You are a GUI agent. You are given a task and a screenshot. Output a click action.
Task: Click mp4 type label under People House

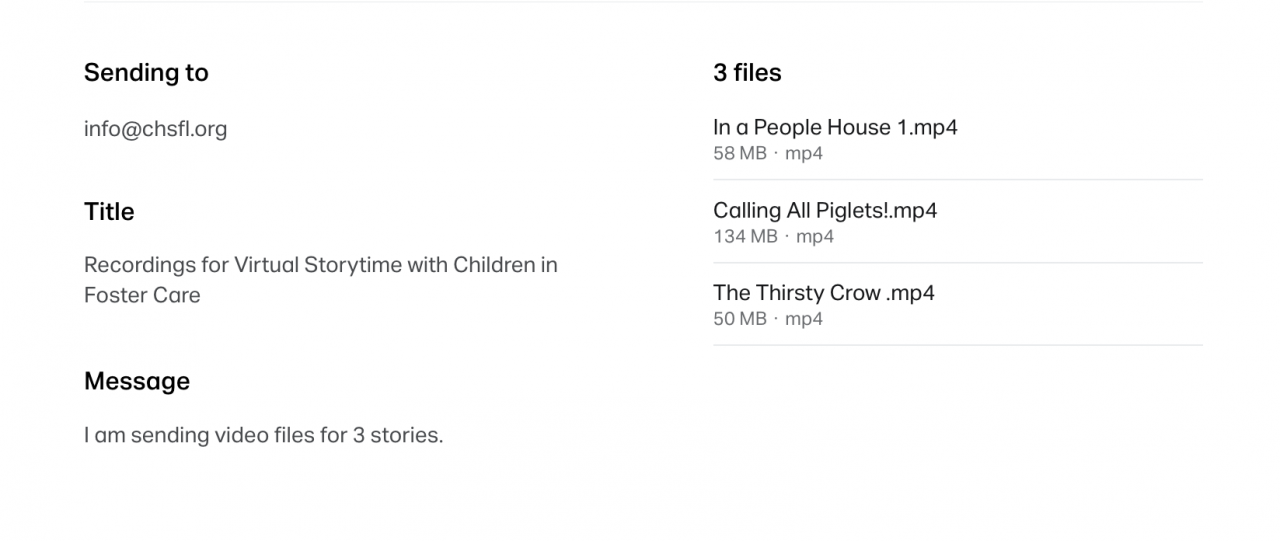(804, 154)
